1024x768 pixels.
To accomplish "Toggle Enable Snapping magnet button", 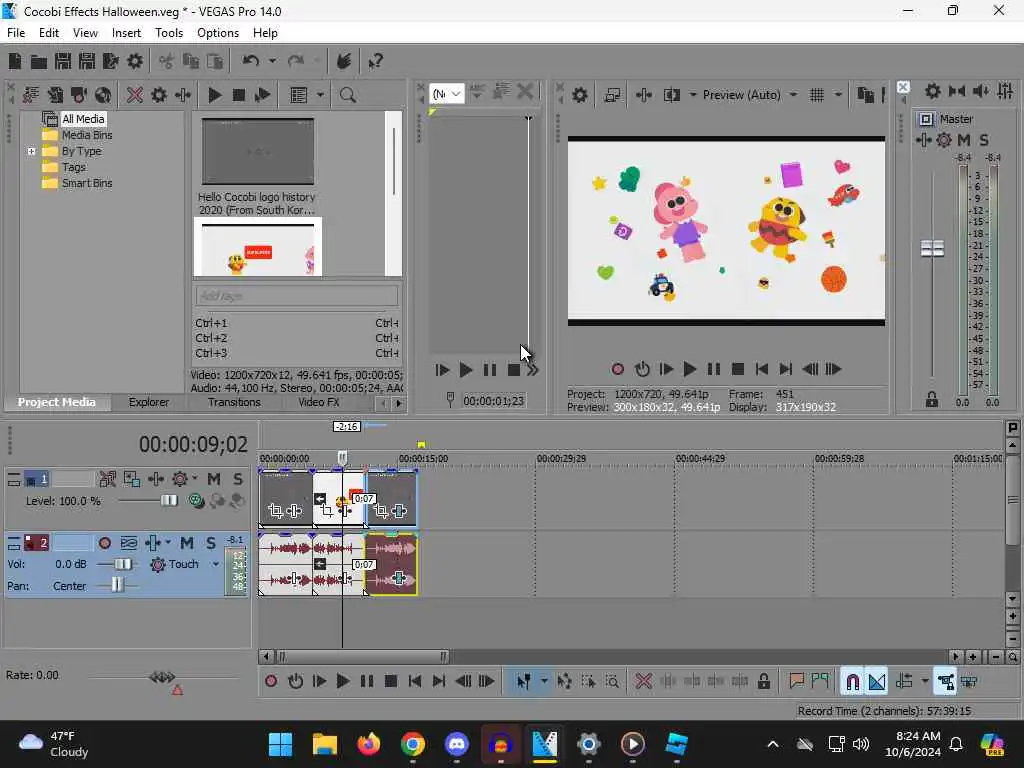I will 852,682.
